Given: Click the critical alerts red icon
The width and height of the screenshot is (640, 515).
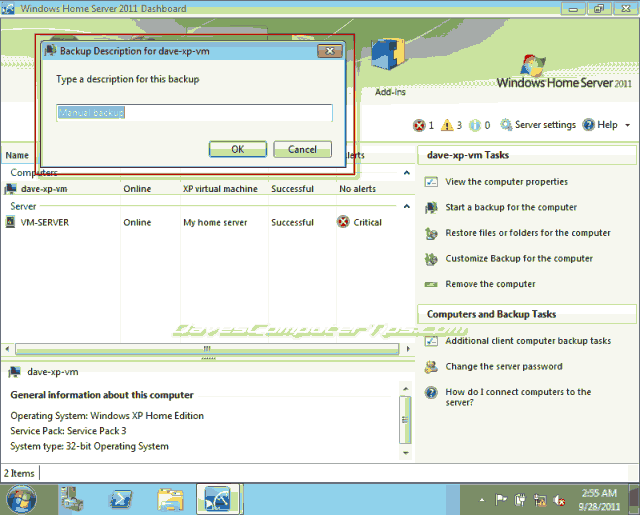Looking at the screenshot, I should point(419,125).
